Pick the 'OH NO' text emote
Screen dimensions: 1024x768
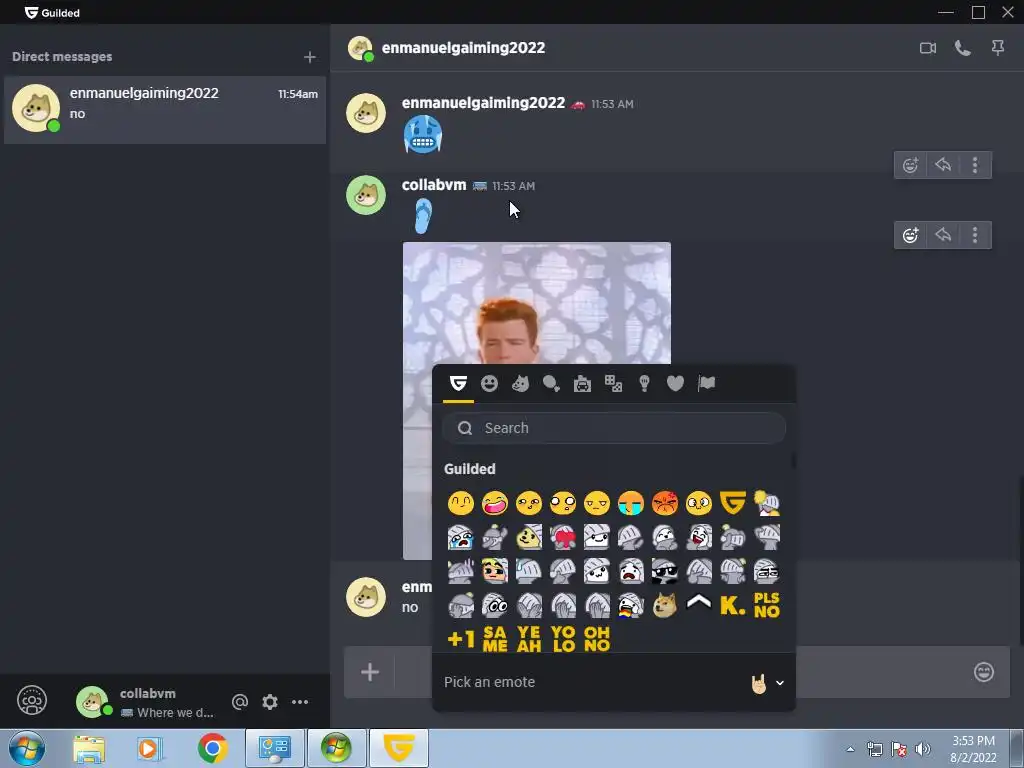pos(597,639)
